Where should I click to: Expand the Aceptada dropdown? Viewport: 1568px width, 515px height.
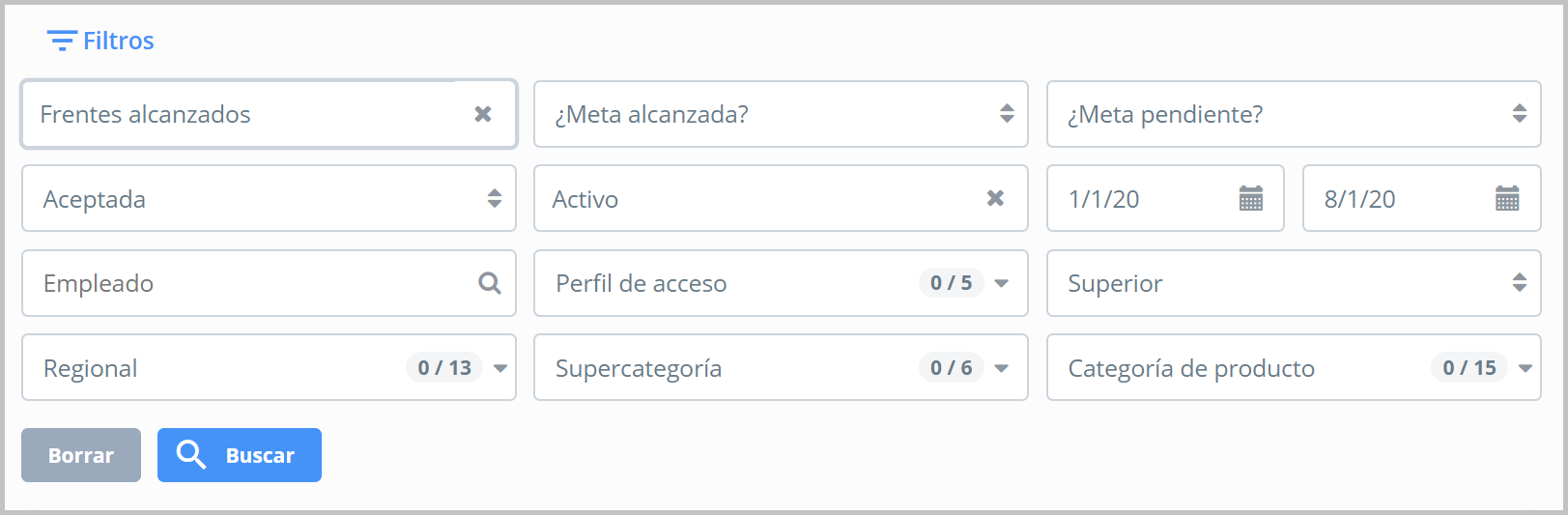[495, 199]
